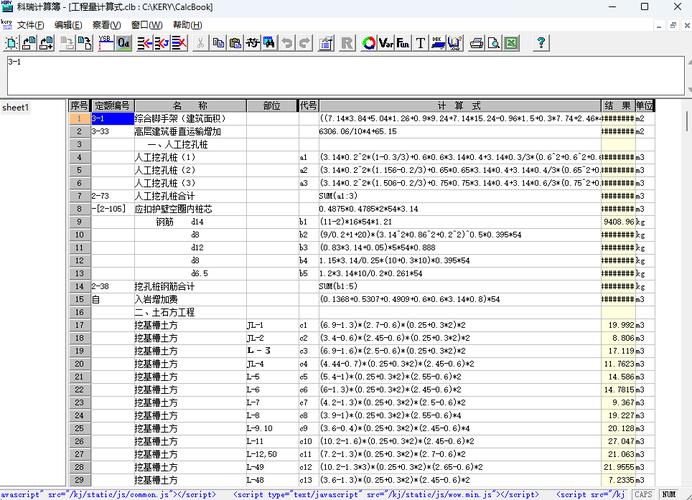Image resolution: width=692 pixels, height=500 pixels.
Task: Click the Qd toolbar icon
Action: 123,43
